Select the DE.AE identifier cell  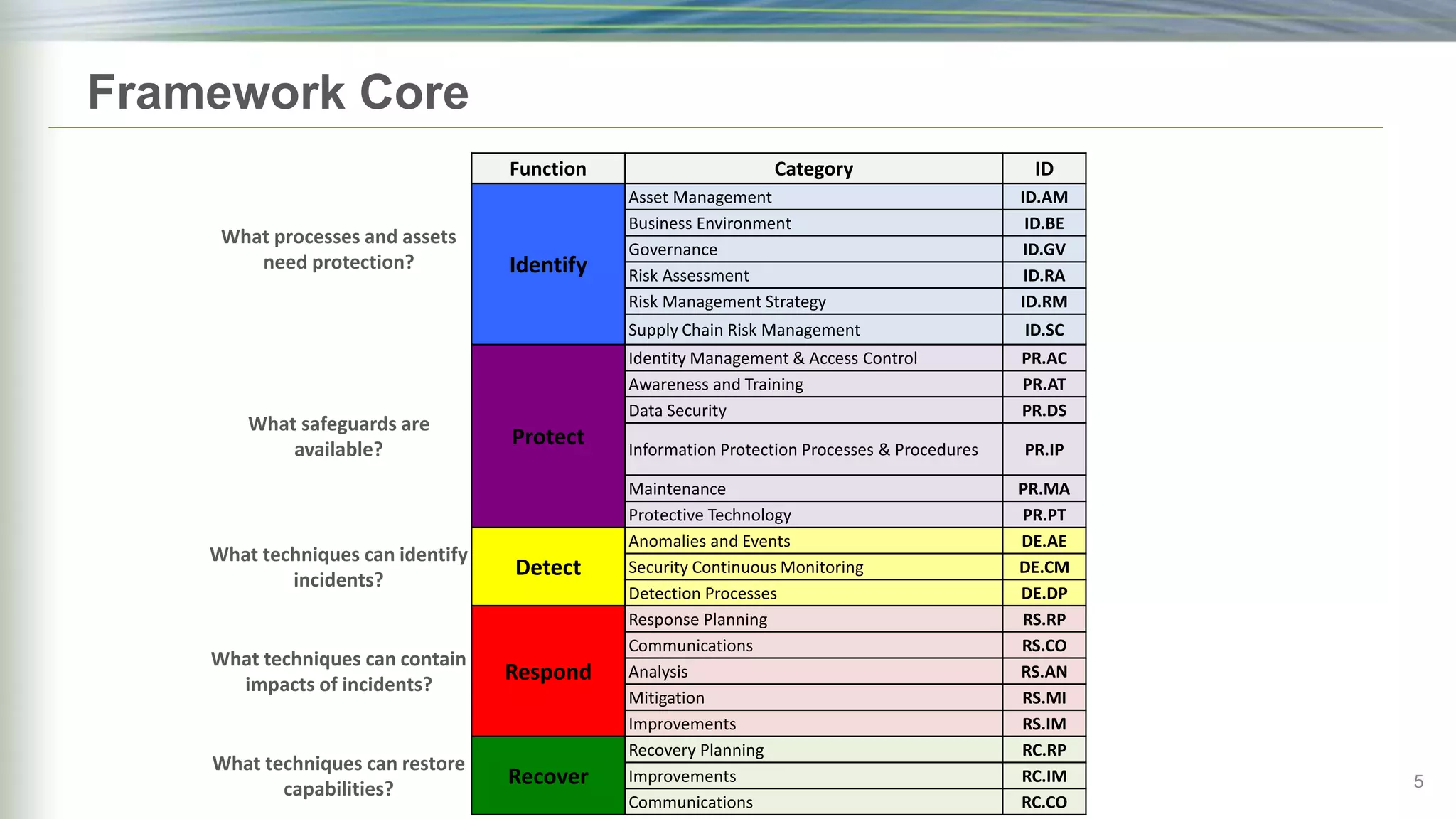coord(1044,541)
